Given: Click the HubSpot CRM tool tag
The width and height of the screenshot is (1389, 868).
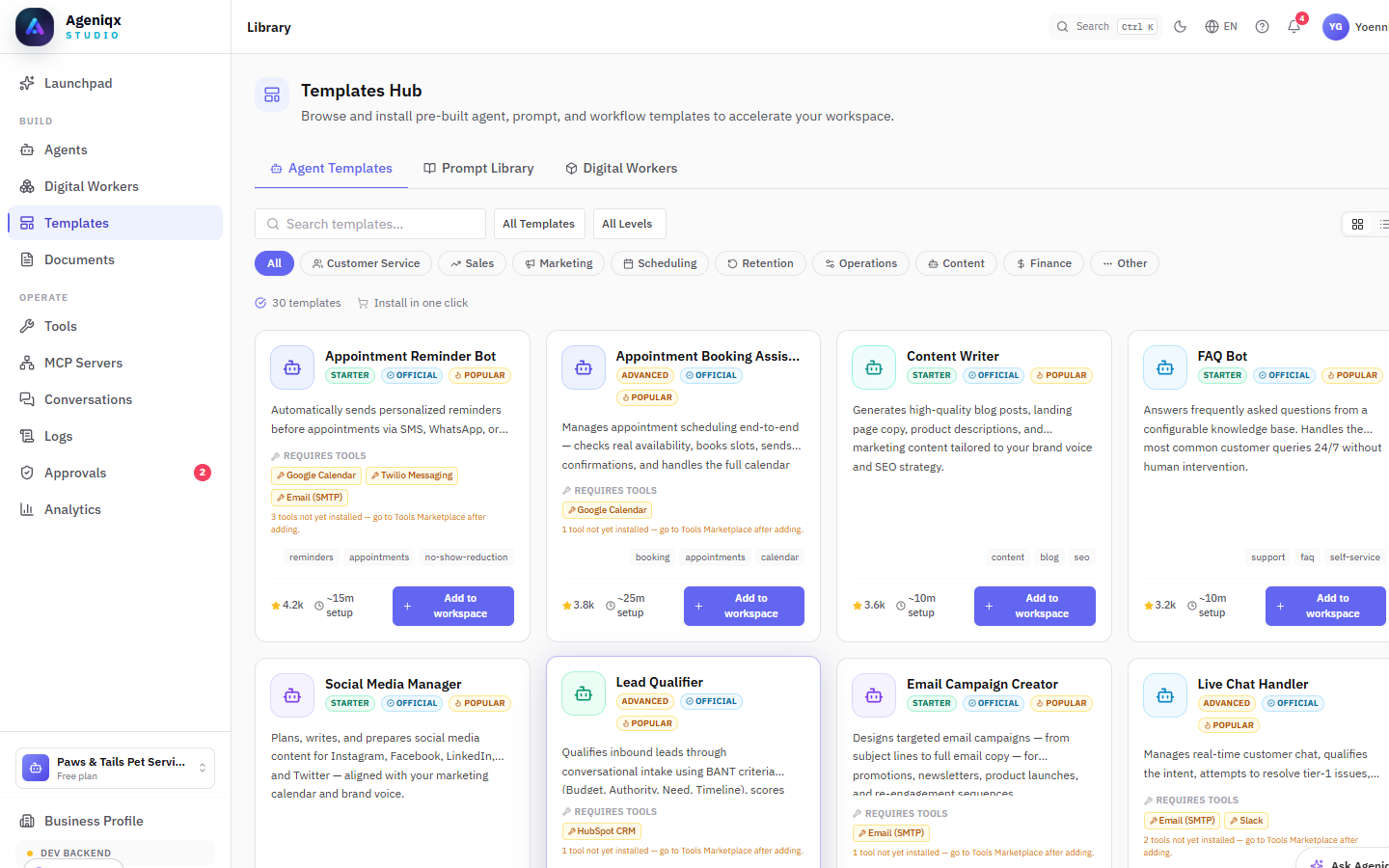Looking at the screenshot, I should (602, 831).
